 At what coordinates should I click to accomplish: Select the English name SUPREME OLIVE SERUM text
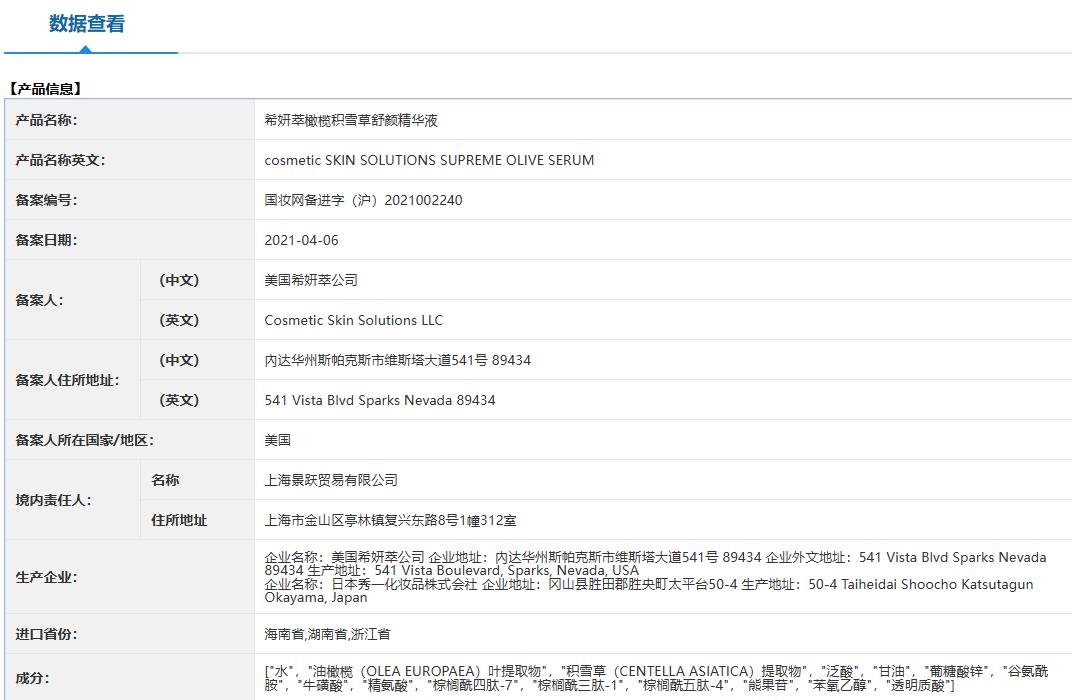point(518,160)
